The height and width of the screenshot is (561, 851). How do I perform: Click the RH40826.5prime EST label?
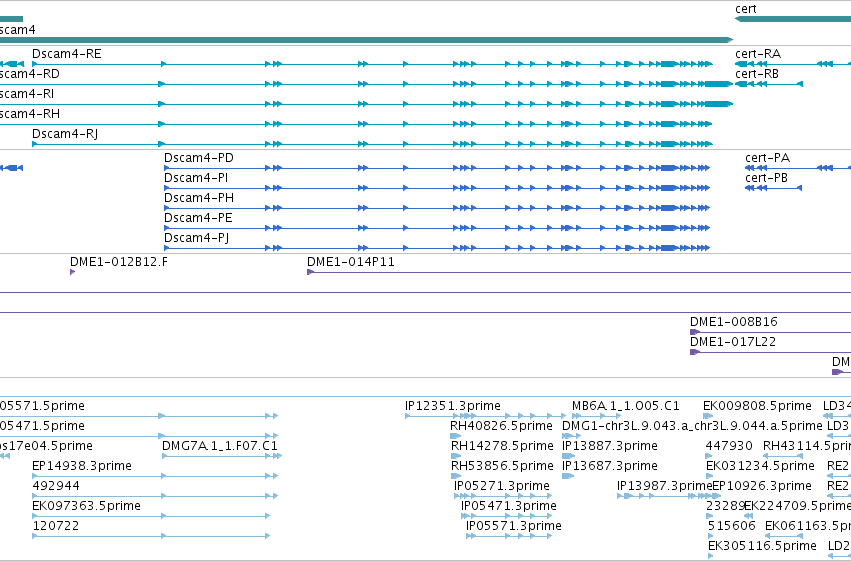pyautogui.click(x=501, y=426)
